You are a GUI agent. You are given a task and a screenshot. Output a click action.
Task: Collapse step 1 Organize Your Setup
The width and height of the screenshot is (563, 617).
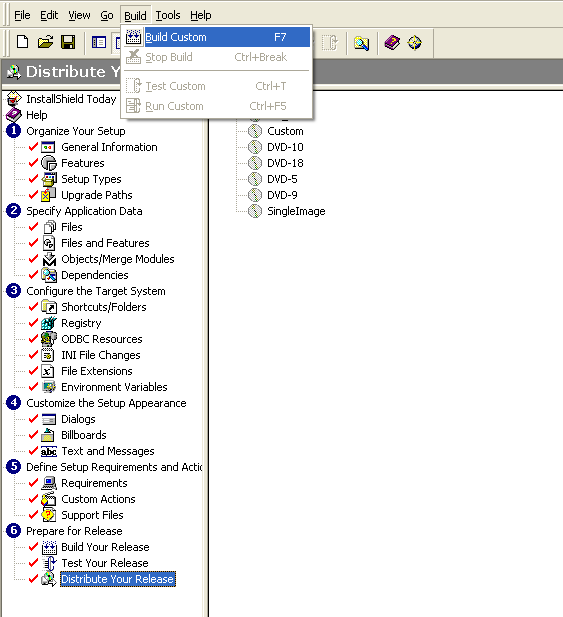(14, 131)
